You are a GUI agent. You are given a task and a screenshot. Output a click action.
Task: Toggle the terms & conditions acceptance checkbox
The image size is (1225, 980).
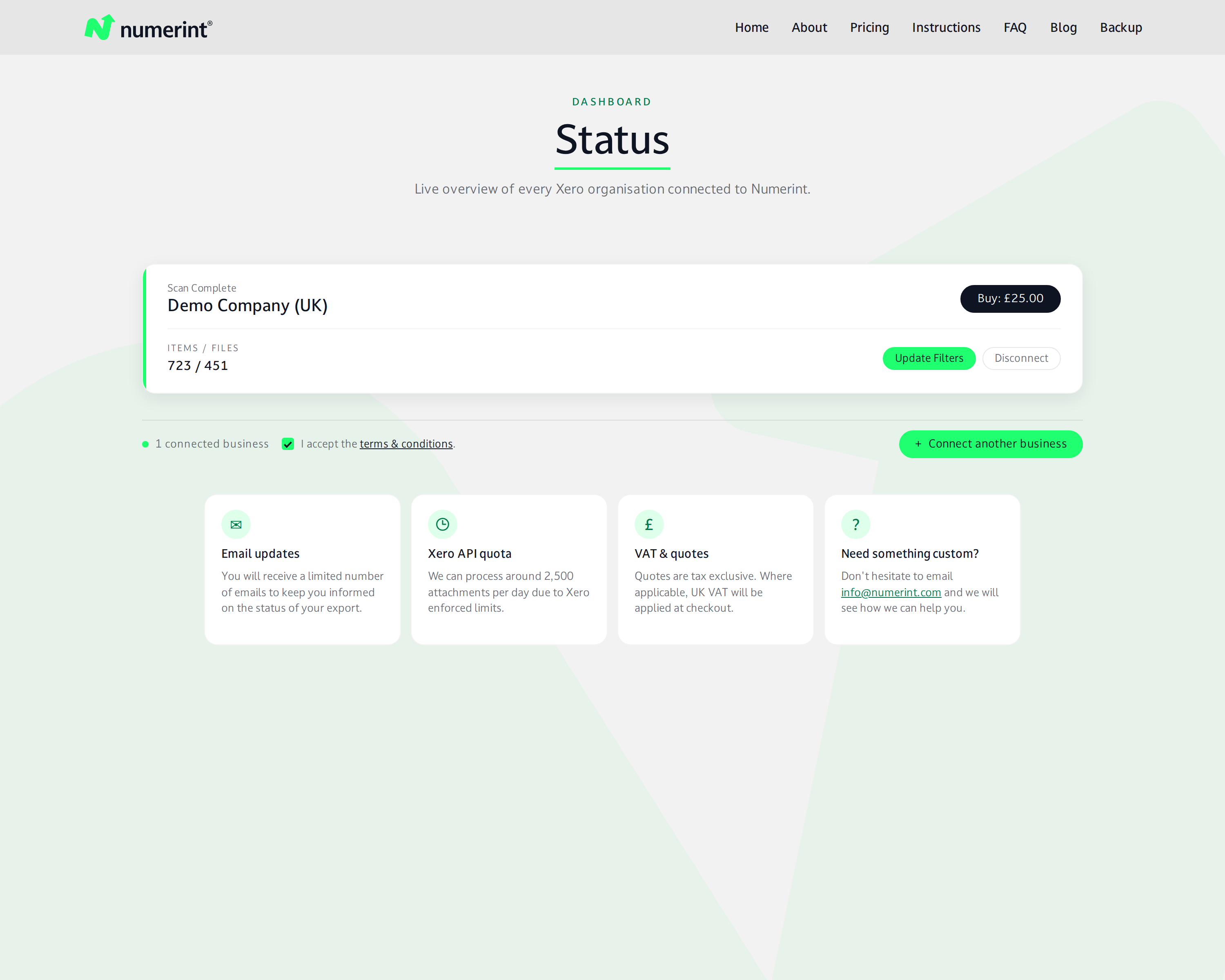tap(288, 444)
